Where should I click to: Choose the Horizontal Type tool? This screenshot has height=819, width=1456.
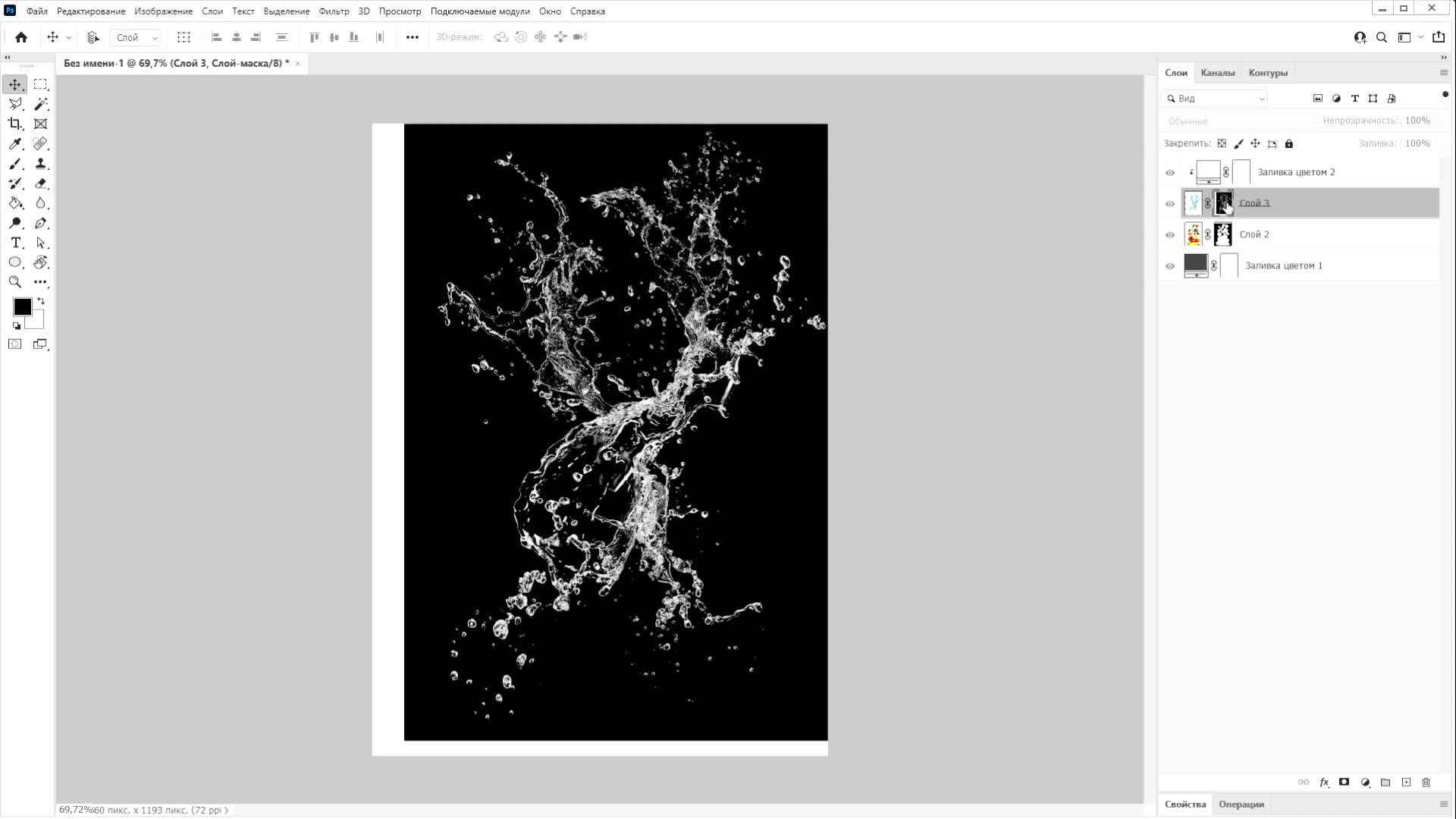15,243
